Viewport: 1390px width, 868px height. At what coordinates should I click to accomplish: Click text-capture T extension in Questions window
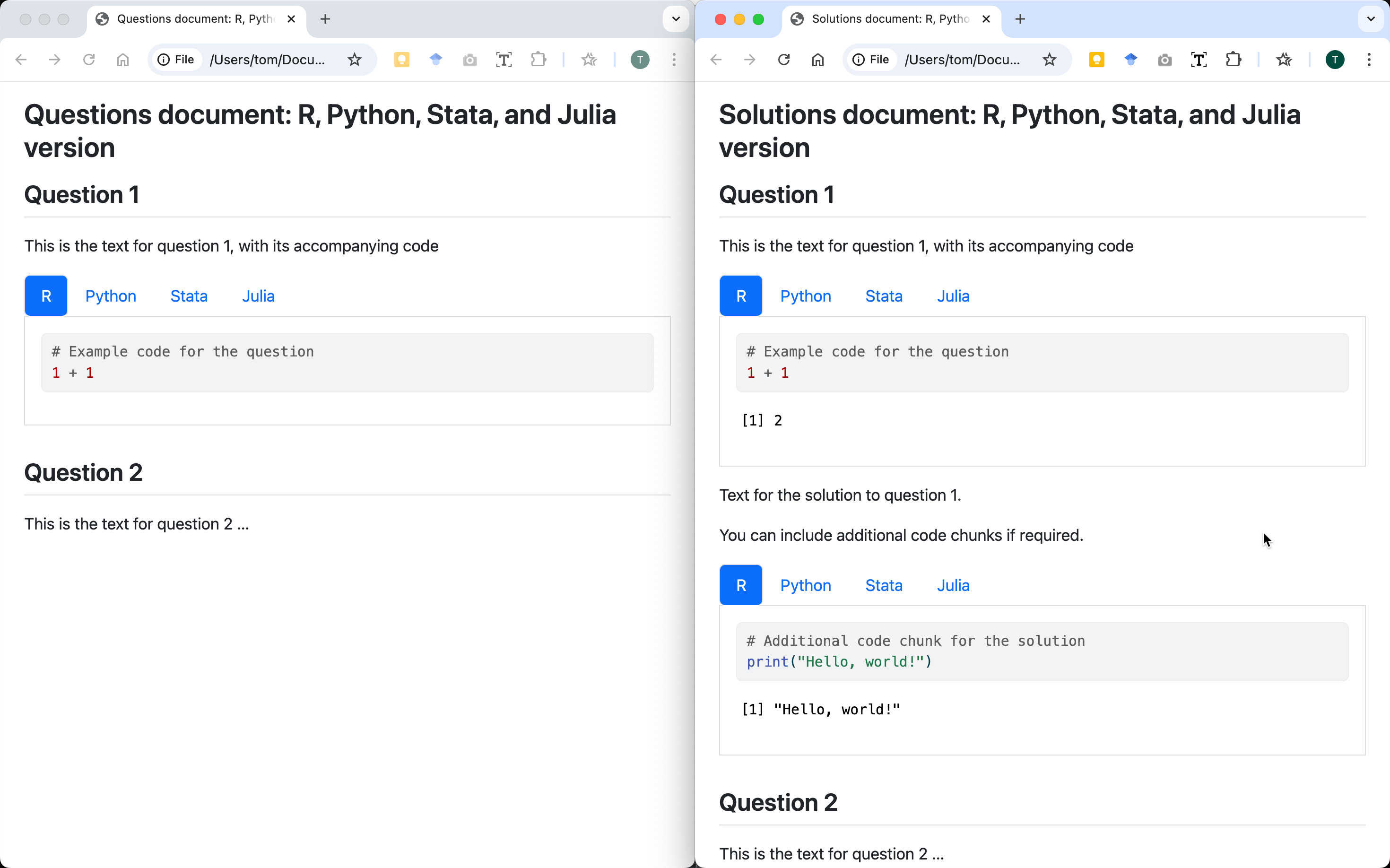pyautogui.click(x=504, y=60)
